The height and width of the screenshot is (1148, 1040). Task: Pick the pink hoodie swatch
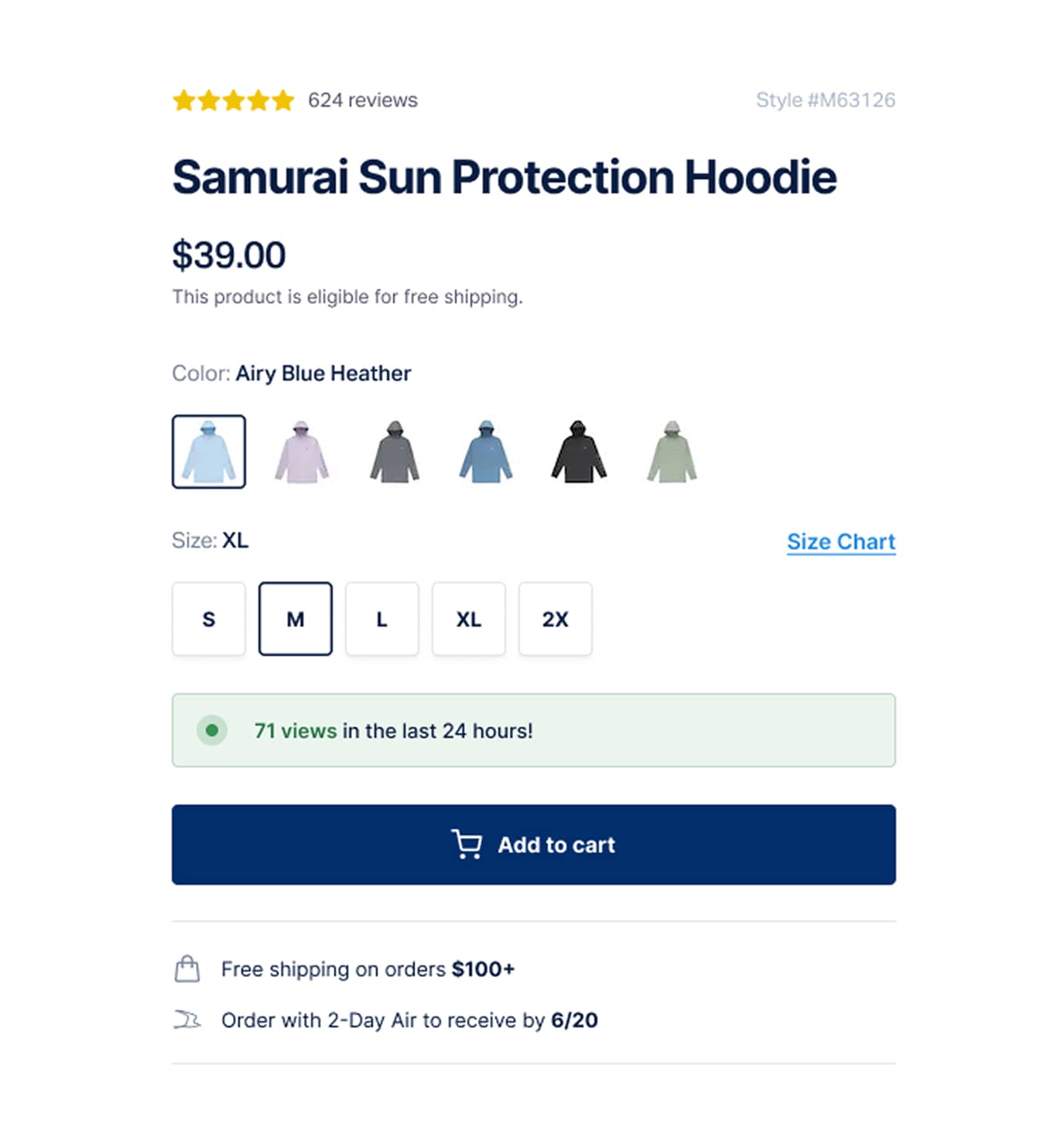pos(300,453)
